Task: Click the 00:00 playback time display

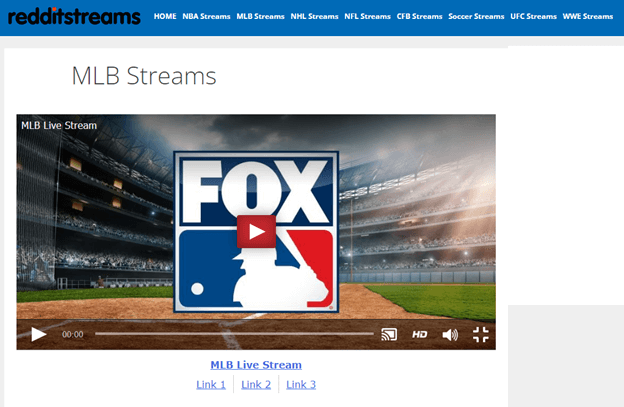Action: click(x=72, y=334)
